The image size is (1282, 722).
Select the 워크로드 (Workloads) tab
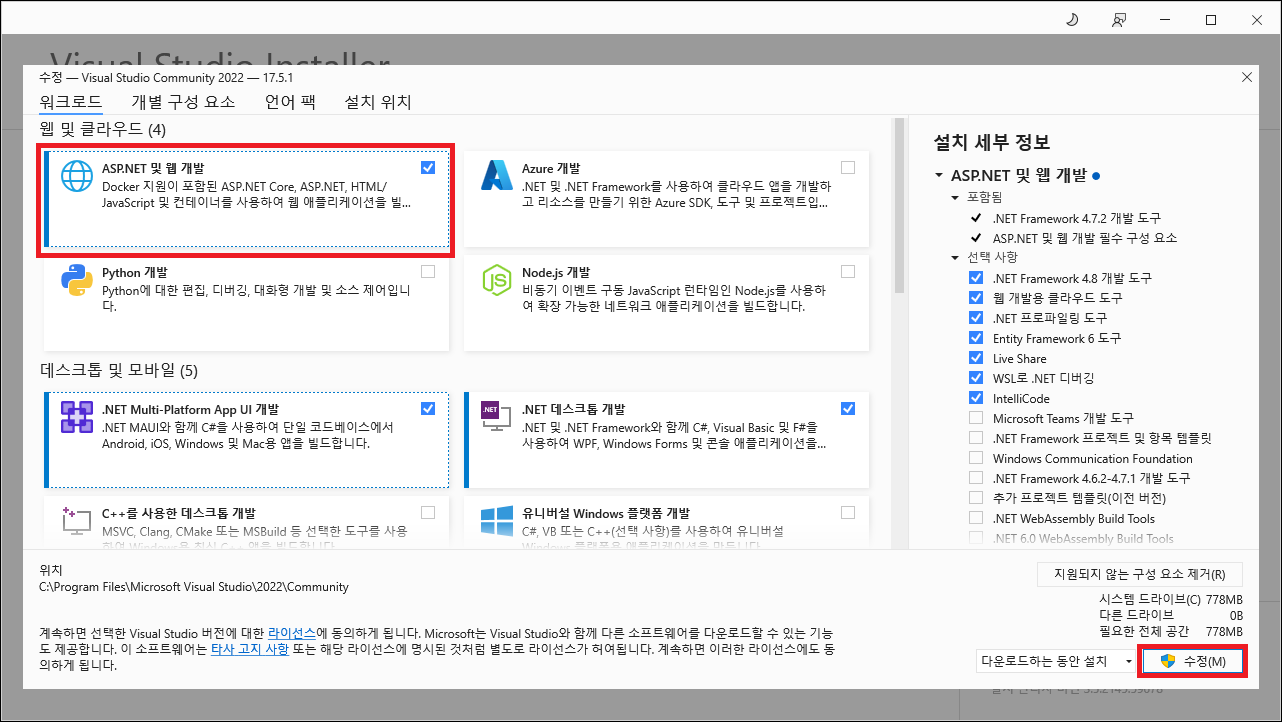click(71, 102)
